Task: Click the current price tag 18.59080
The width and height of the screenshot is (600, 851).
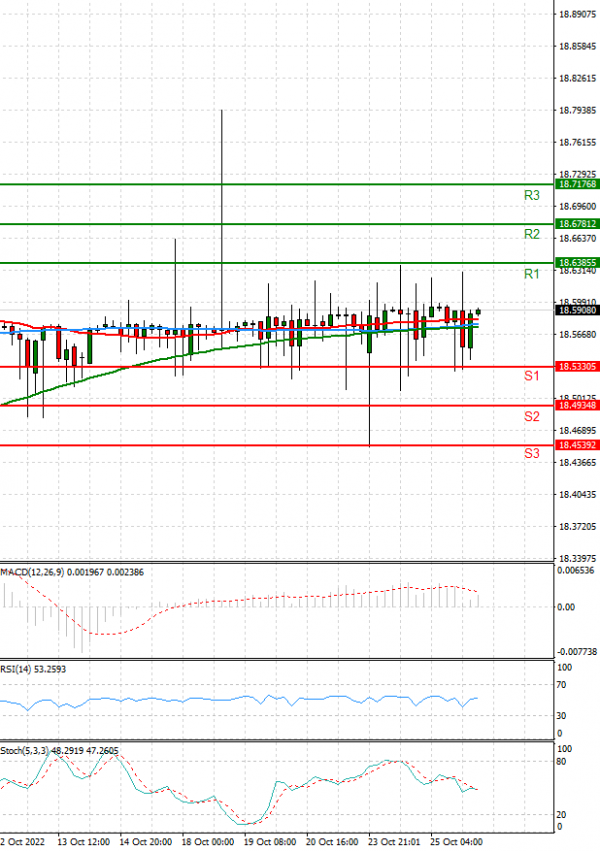Action: [x=577, y=310]
